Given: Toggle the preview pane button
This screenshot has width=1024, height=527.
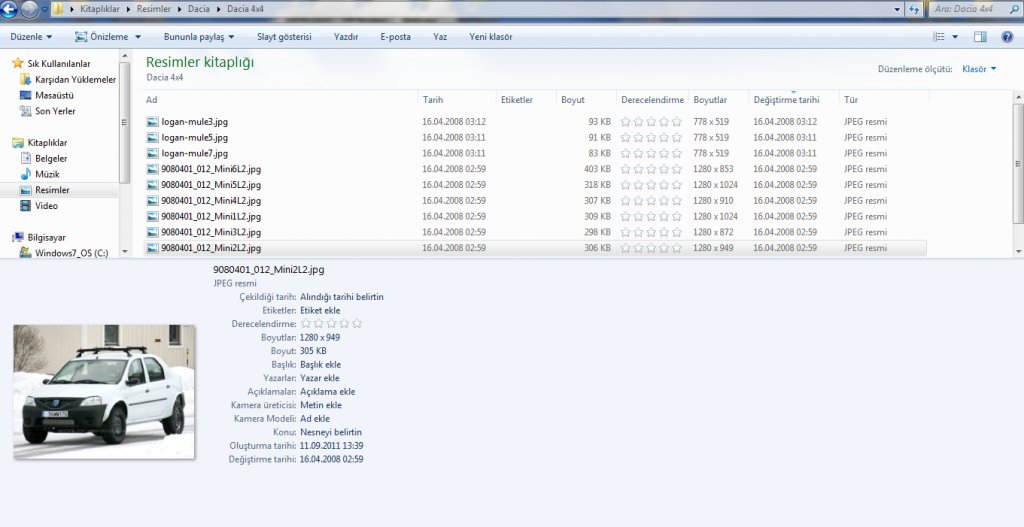Looking at the screenshot, I should pyautogui.click(x=980, y=37).
